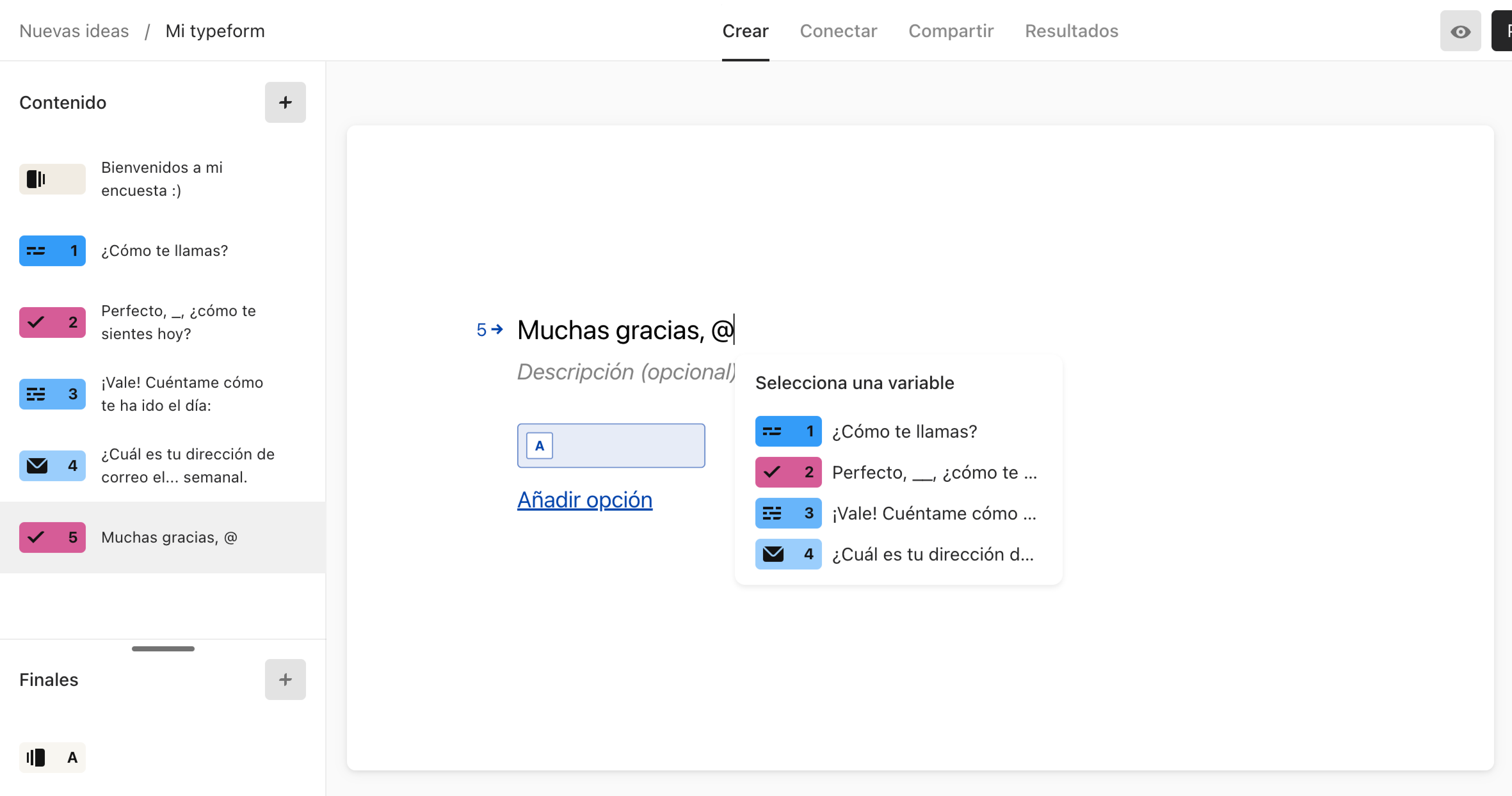Click the Finales section heading

click(x=49, y=679)
